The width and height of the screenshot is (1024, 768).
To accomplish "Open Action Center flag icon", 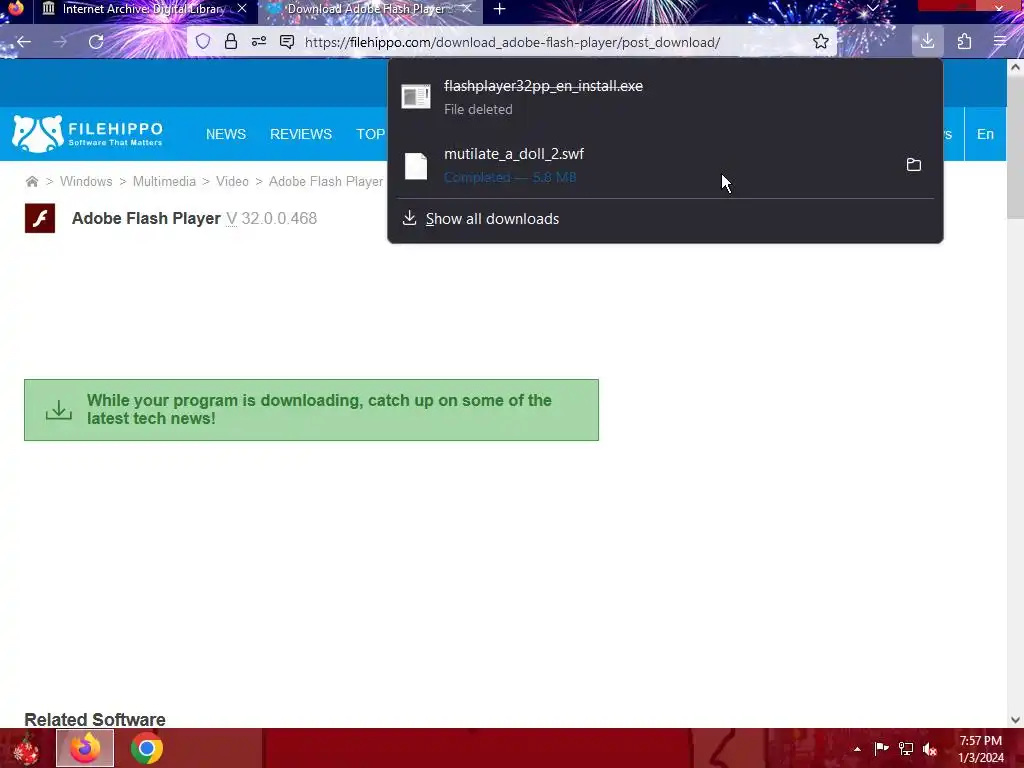I will 881,748.
